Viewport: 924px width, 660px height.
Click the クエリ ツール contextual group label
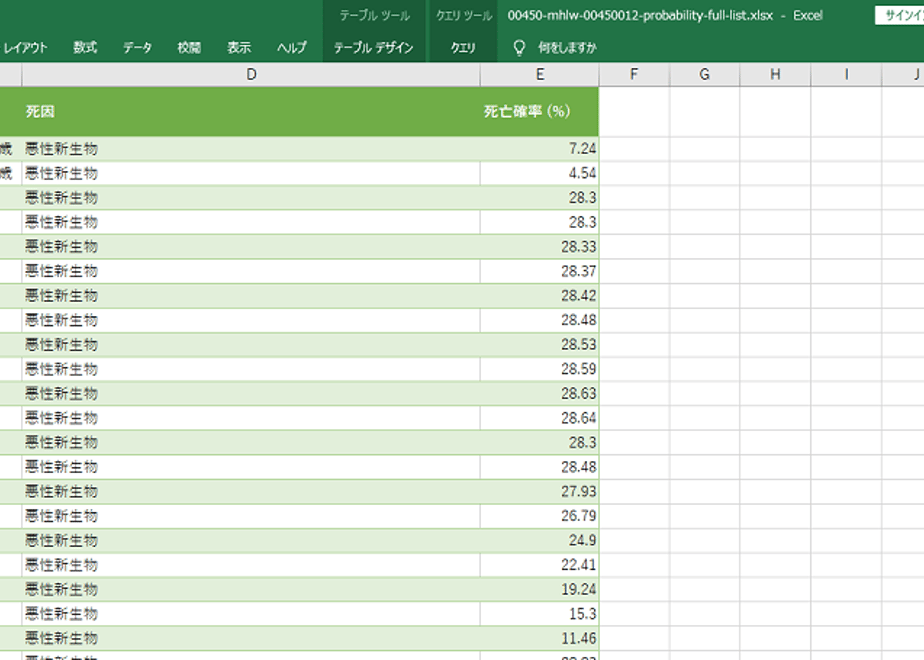click(x=464, y=16)
